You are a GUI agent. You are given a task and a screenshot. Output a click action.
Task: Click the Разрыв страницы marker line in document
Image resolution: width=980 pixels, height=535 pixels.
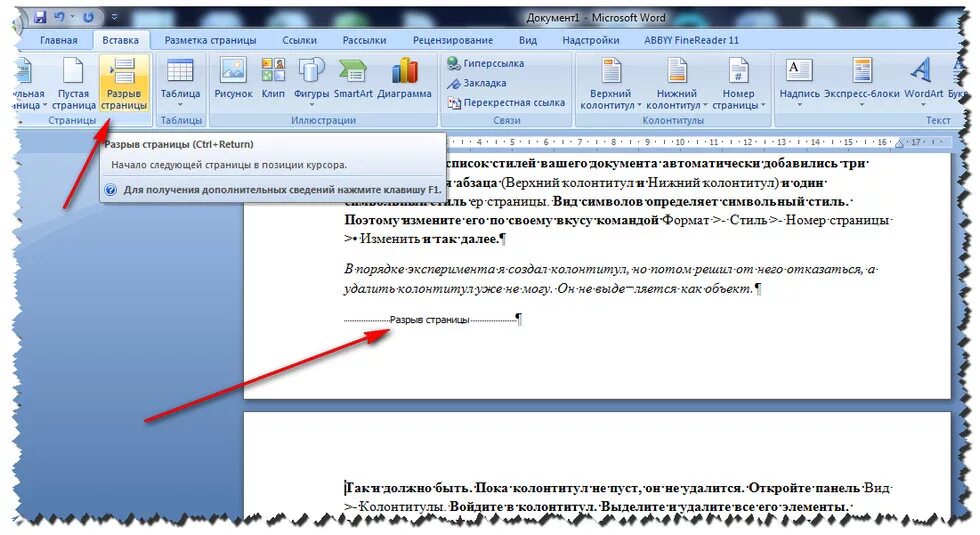click(430, 319)
